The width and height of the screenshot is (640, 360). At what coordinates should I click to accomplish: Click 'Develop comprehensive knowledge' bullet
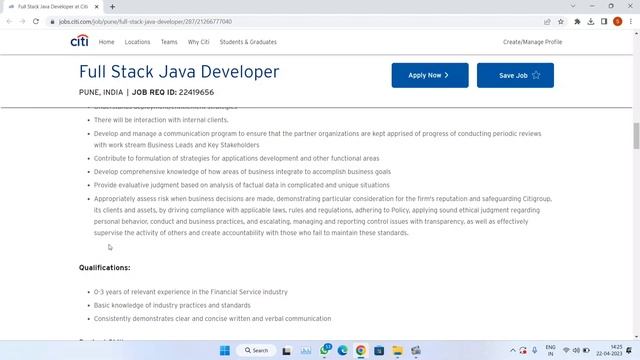click(242, 172)
